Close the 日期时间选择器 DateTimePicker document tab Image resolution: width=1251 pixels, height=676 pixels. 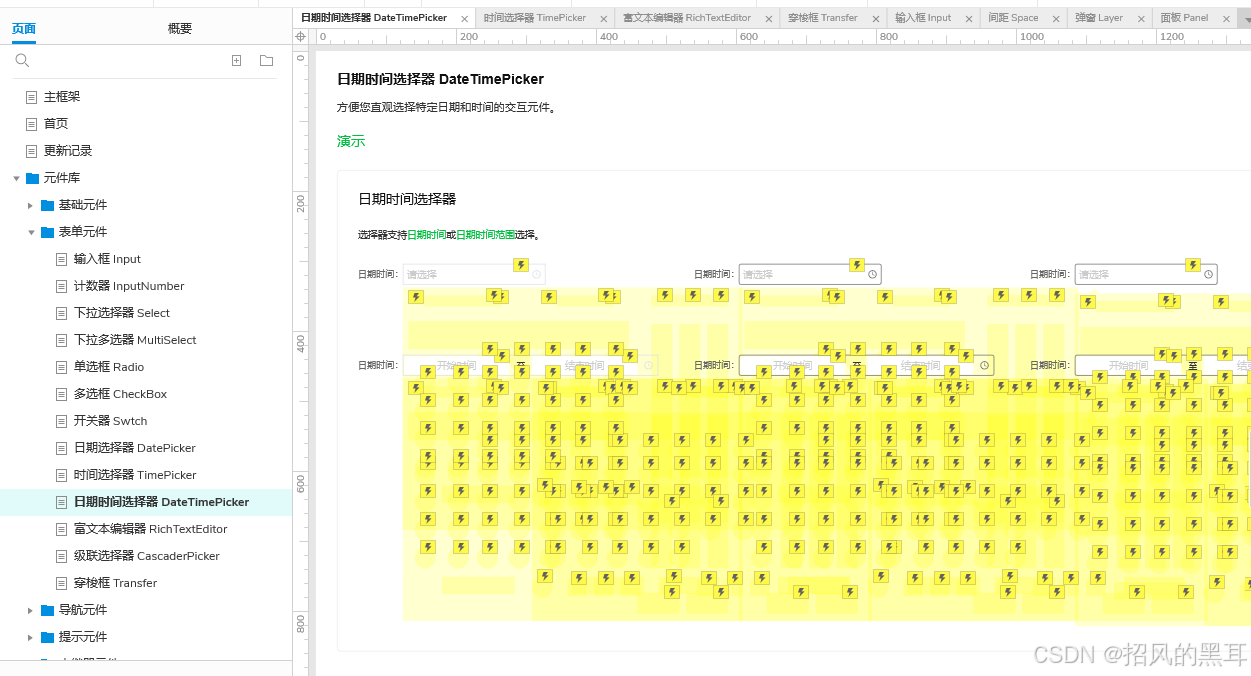(465, 19)
